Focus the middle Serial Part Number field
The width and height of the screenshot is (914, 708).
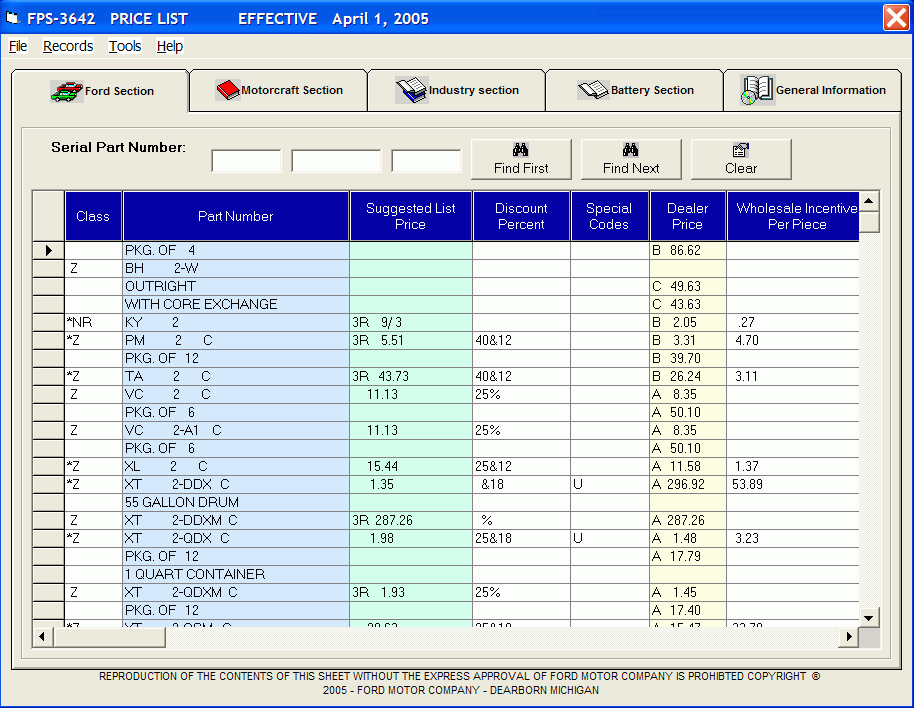click(x=336, y=161)
